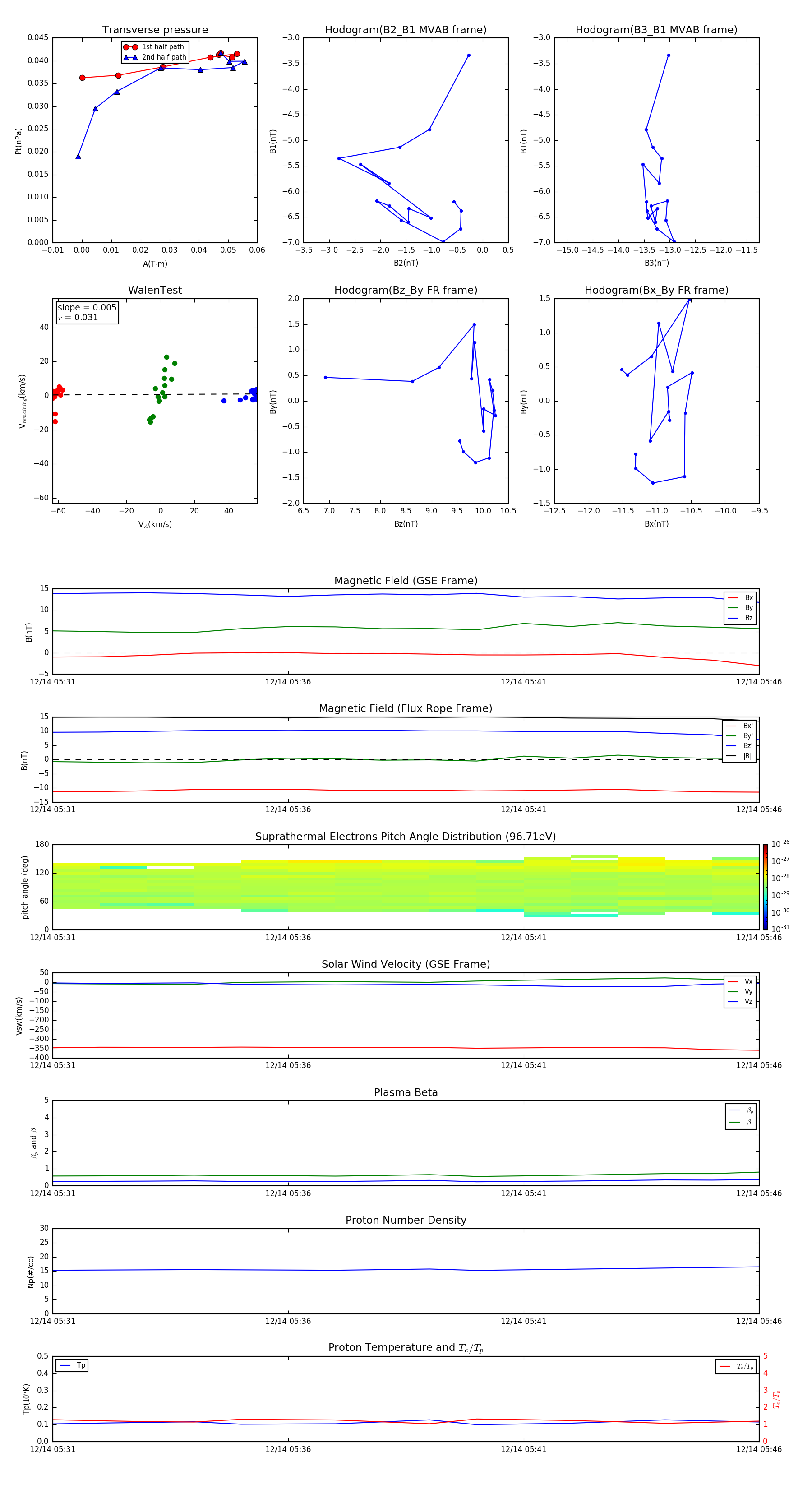Click the 'B3(nT)' x-axis label

point(656,263)
